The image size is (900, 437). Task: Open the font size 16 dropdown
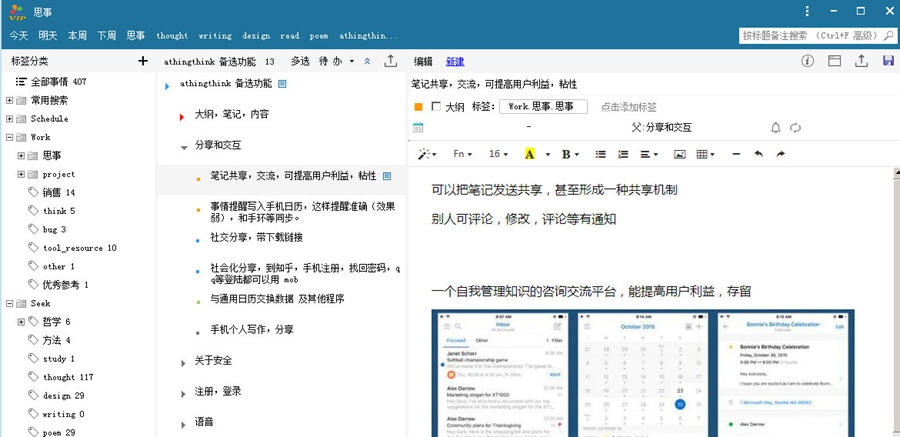497,154
